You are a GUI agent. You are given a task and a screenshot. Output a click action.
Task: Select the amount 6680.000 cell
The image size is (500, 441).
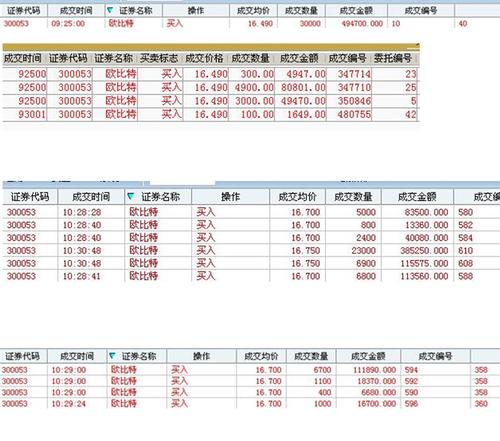[379, 393]
